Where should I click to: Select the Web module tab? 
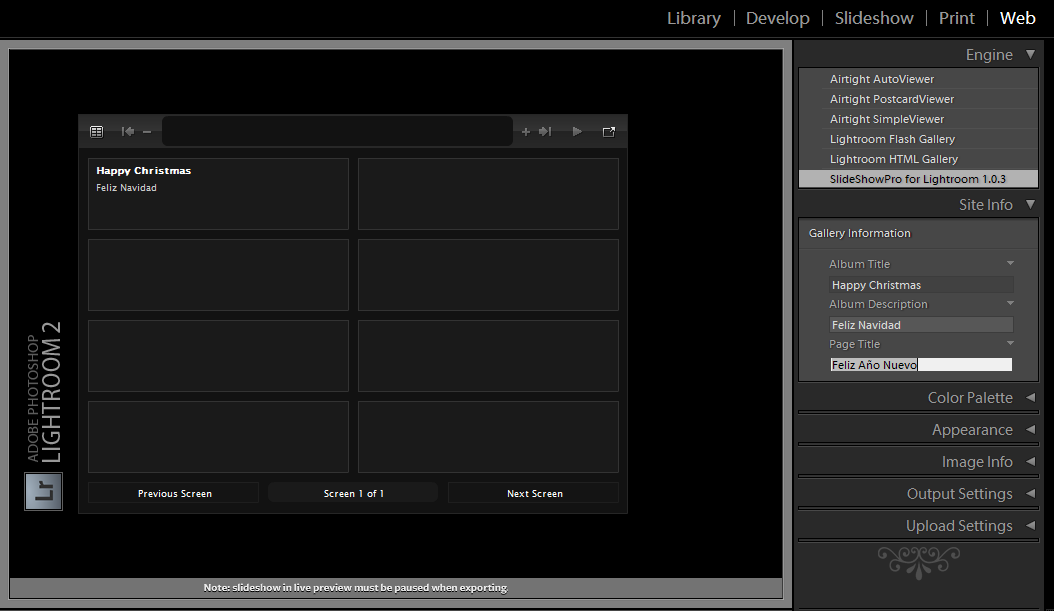pos(1018,18)
